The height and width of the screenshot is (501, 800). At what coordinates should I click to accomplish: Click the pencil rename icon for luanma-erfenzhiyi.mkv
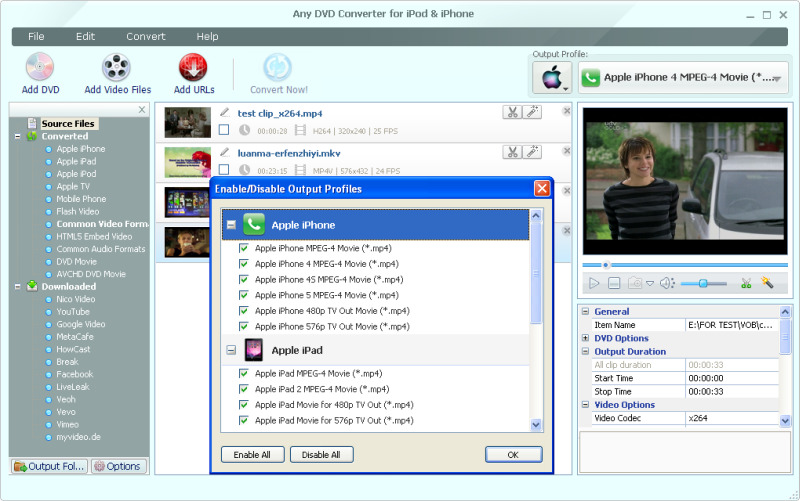click(x=224, y=152)
